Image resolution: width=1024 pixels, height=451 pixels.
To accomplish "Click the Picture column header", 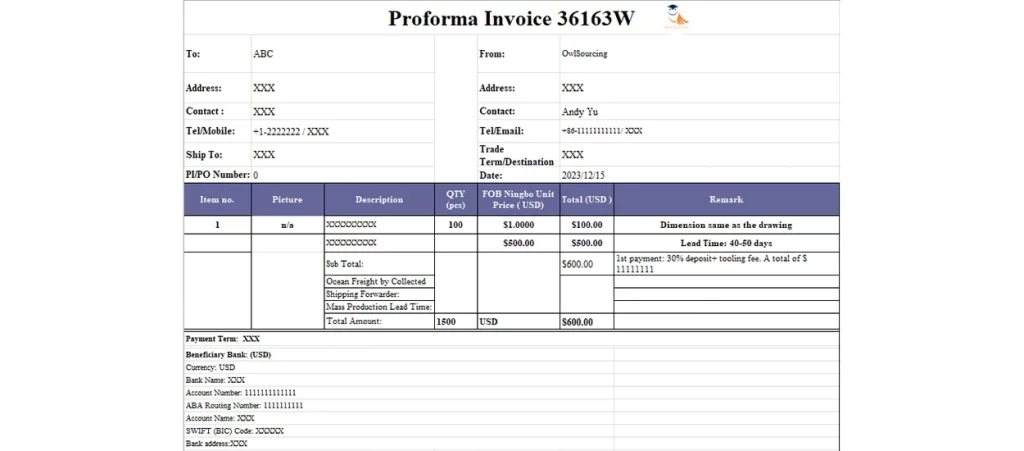I will pos(287,200).
